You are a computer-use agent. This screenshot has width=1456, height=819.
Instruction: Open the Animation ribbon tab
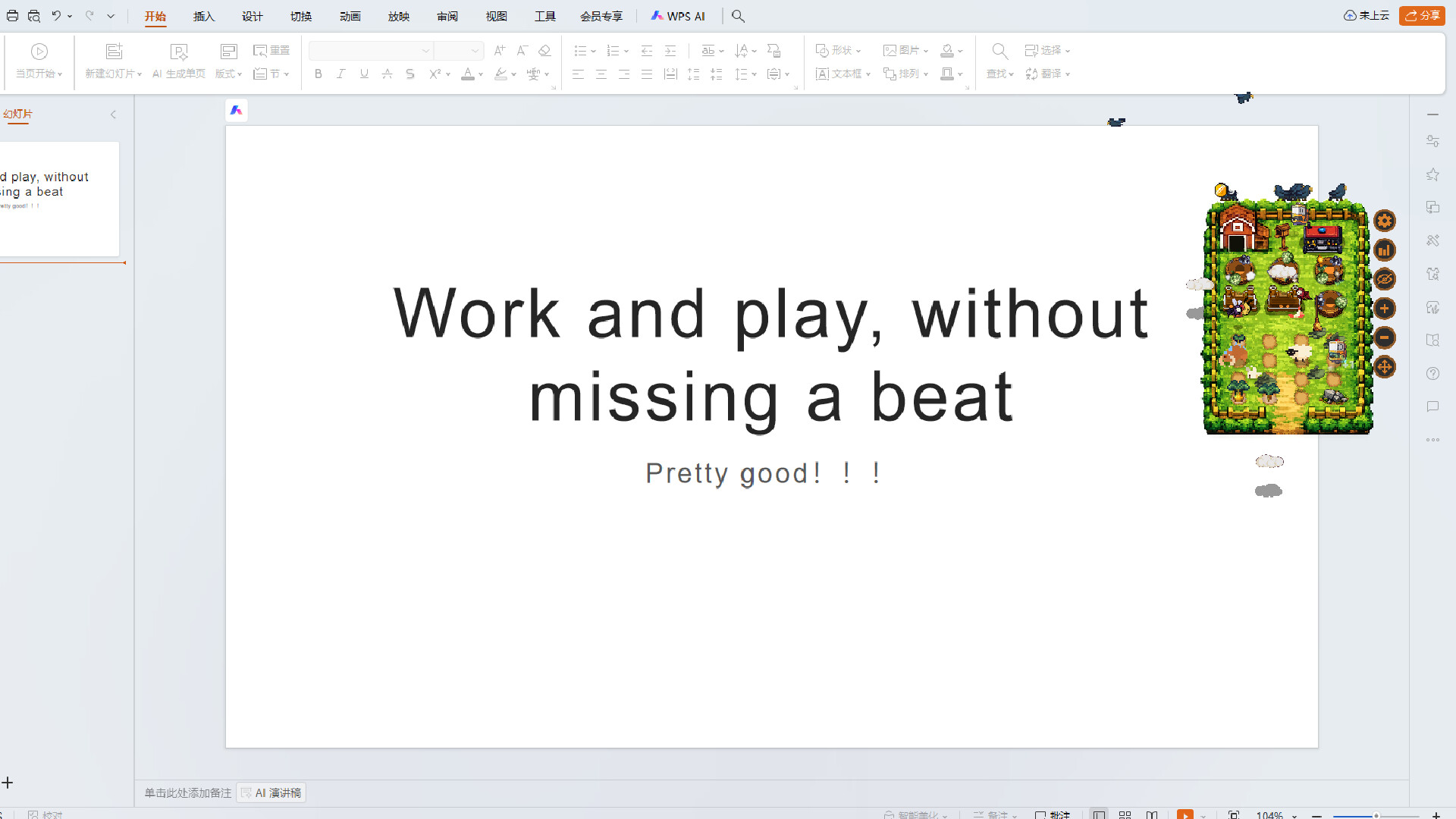click(350, 16)
